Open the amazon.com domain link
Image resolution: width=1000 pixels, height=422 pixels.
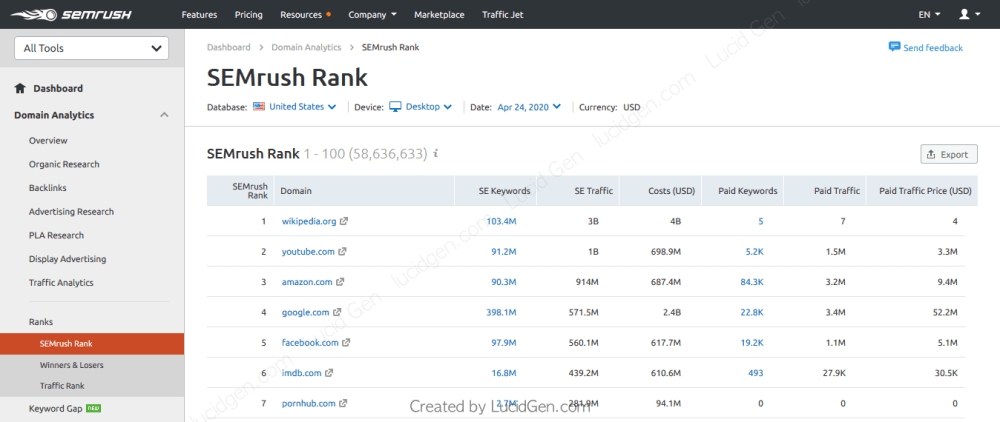point(307,282)
